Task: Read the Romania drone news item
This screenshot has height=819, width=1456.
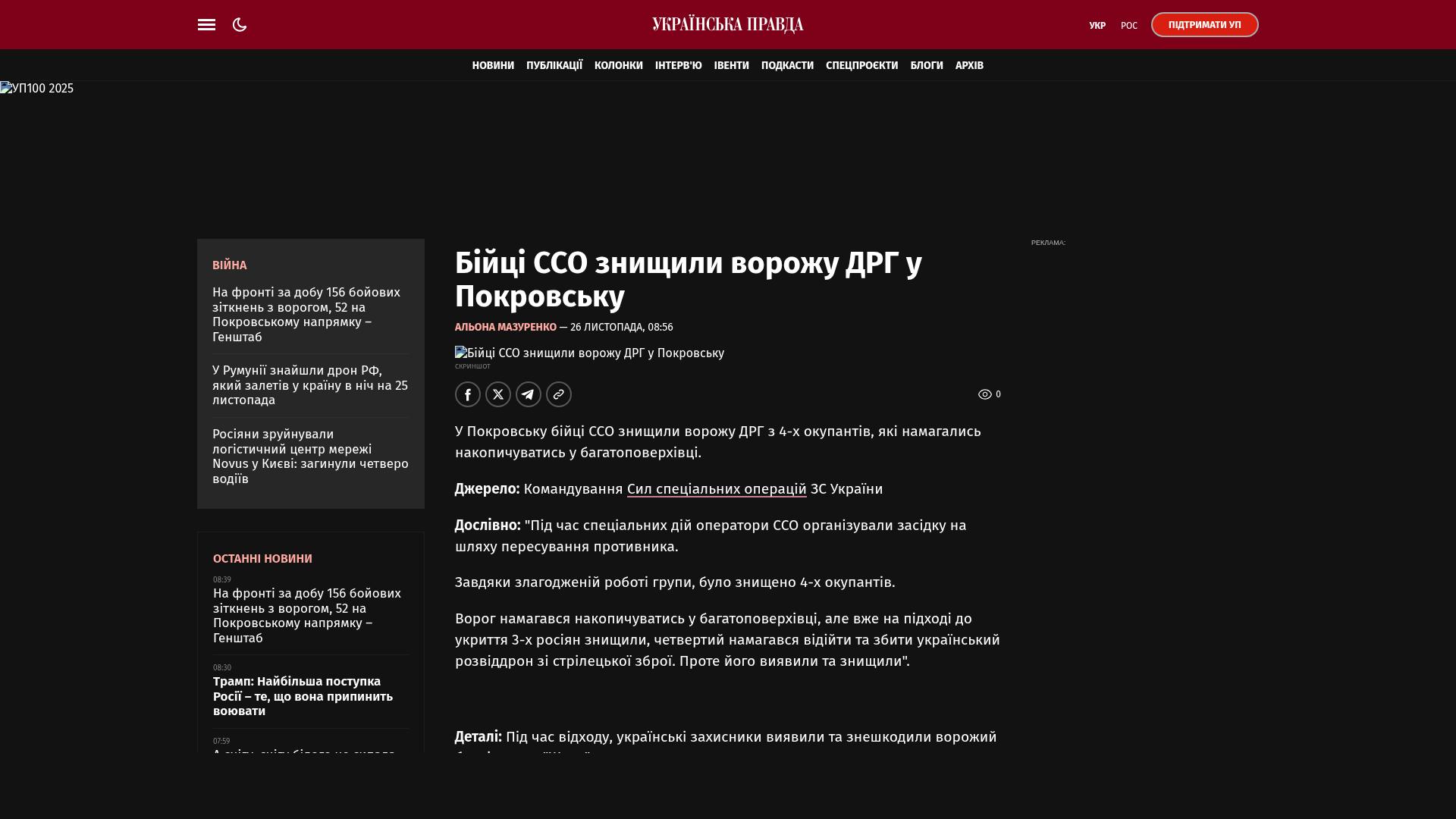Action: pyautogui.click(x=310, y=385)
